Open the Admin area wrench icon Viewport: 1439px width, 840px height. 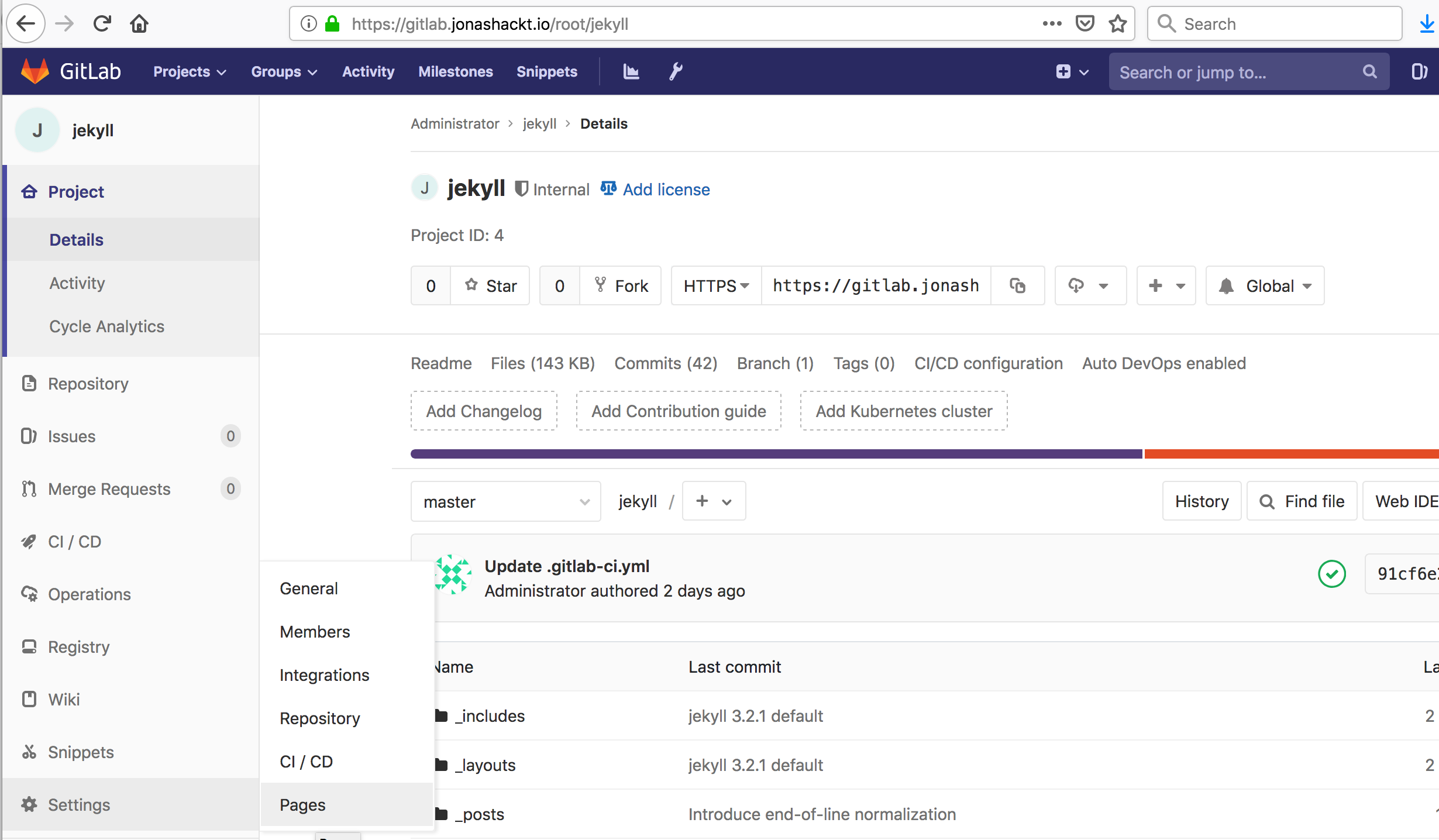point(676,71)
